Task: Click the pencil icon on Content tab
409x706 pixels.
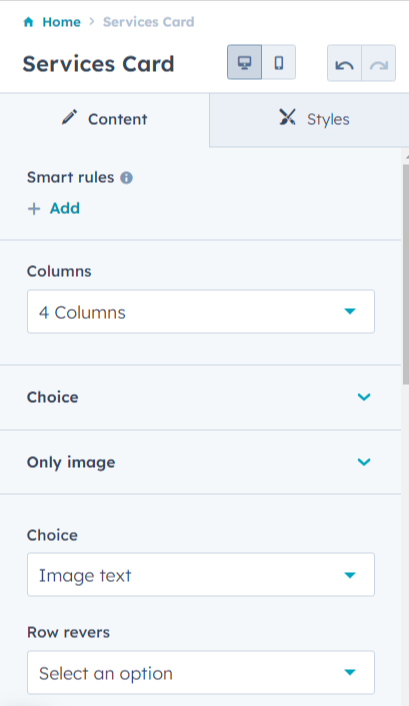Action: click(69, 117)
